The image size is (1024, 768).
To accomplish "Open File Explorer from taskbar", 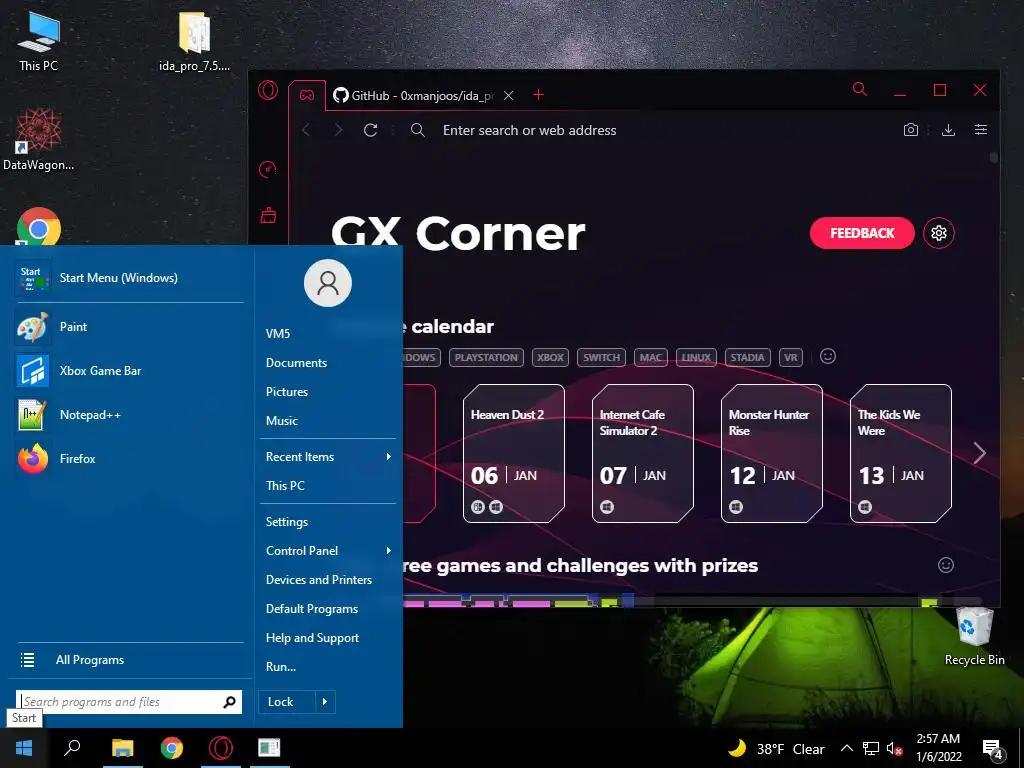I will click(x=122, y=748).
